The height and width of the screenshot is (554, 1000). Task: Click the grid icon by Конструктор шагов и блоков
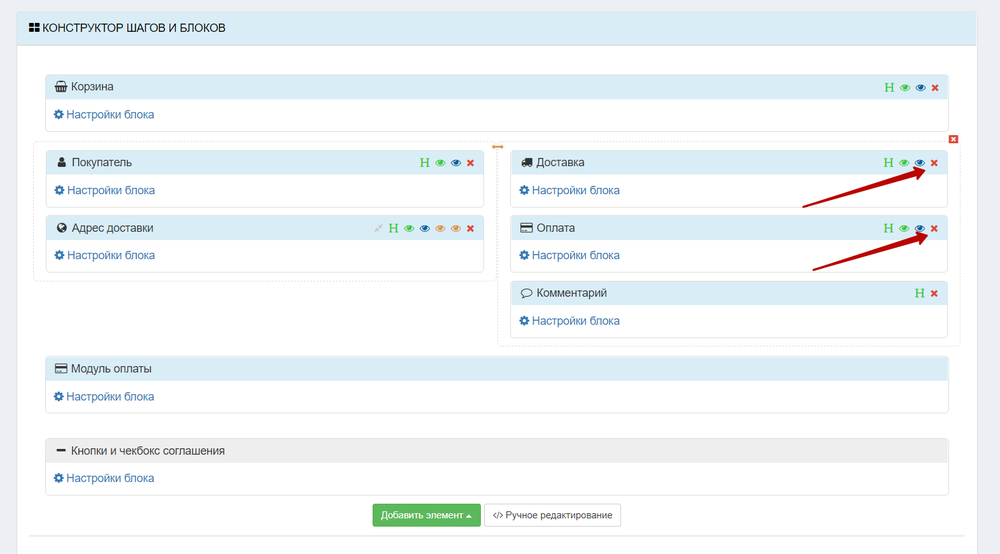[x=34, y=27]
